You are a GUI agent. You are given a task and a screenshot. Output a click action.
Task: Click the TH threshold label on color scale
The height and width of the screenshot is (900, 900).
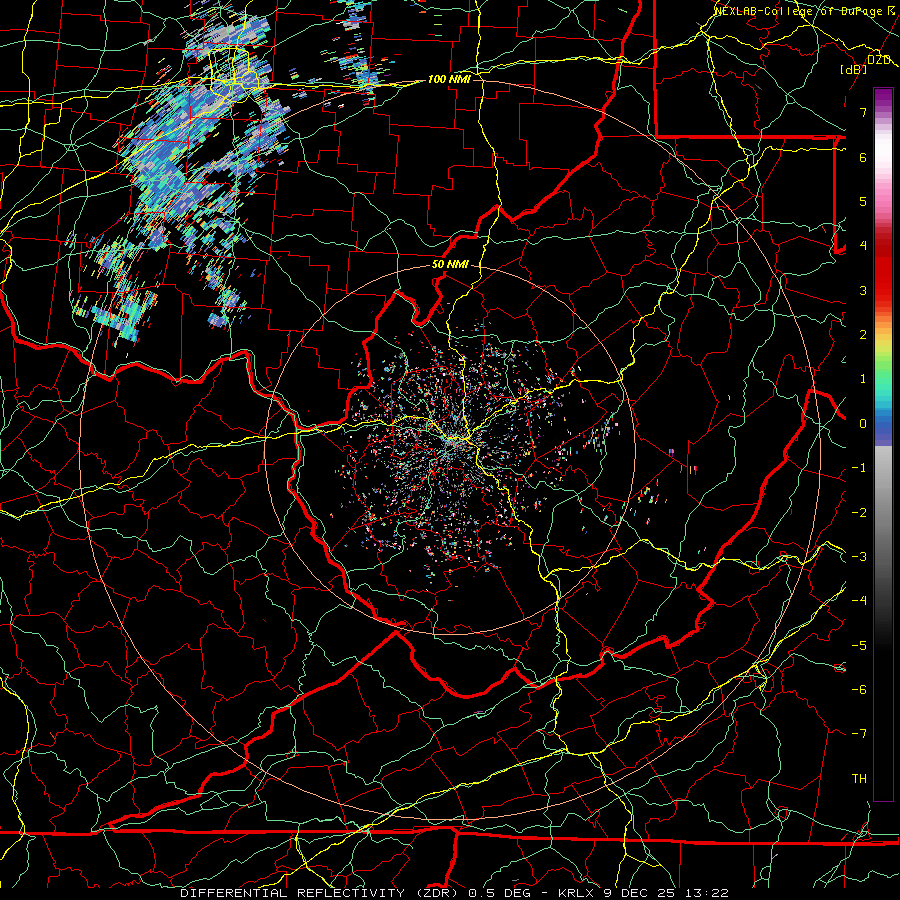859,779
